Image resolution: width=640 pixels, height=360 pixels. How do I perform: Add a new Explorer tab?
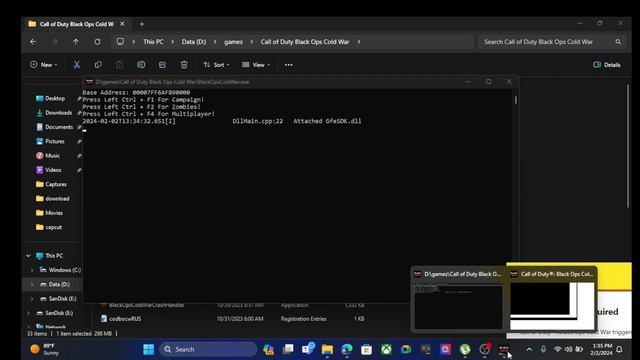[x=142, y=24]
